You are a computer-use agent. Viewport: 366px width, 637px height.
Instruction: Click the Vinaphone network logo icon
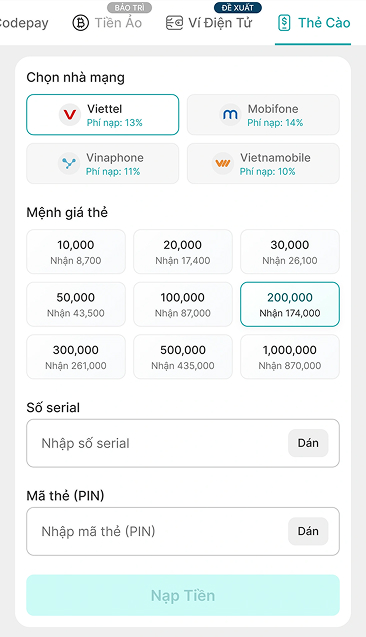(x=69, y=164)
